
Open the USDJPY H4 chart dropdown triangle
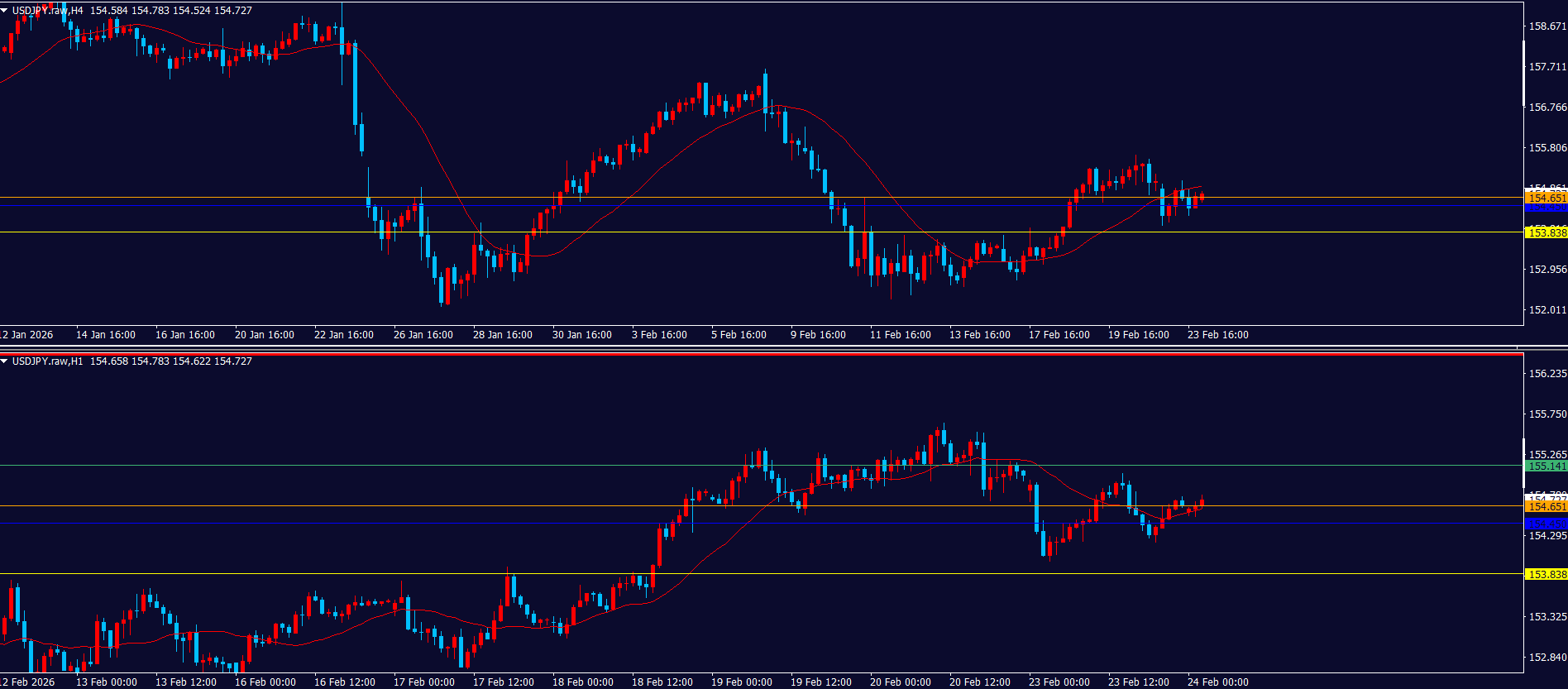point(5,11)
